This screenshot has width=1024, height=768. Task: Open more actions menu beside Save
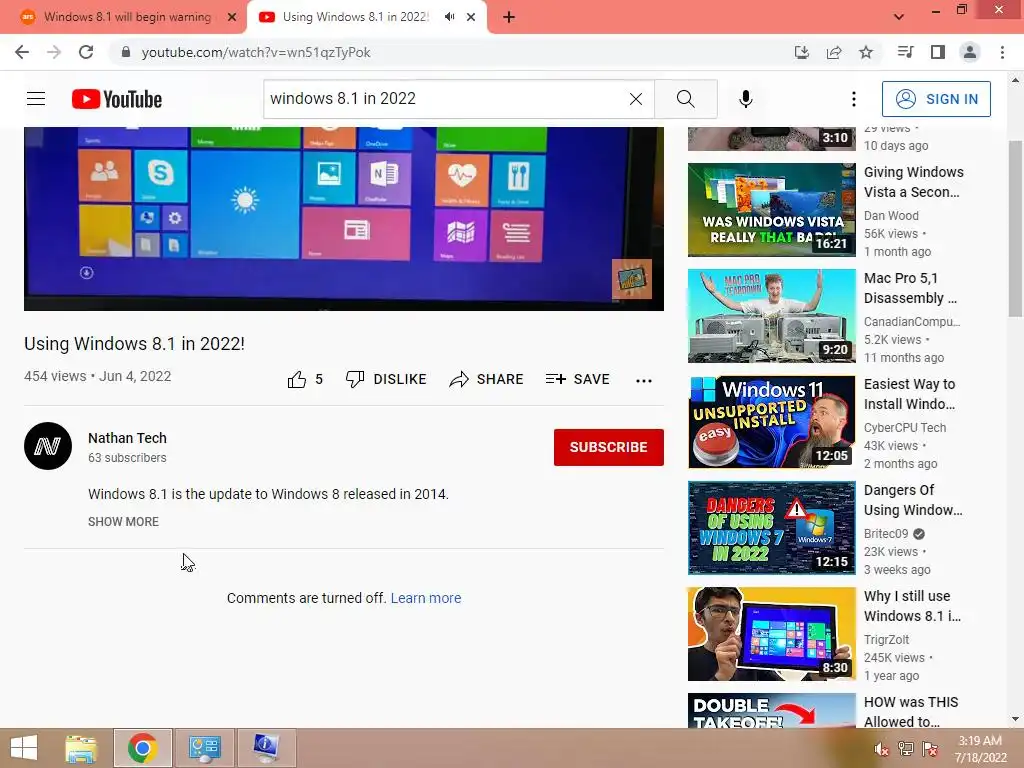pyautogui.click(x=644, y=381)
